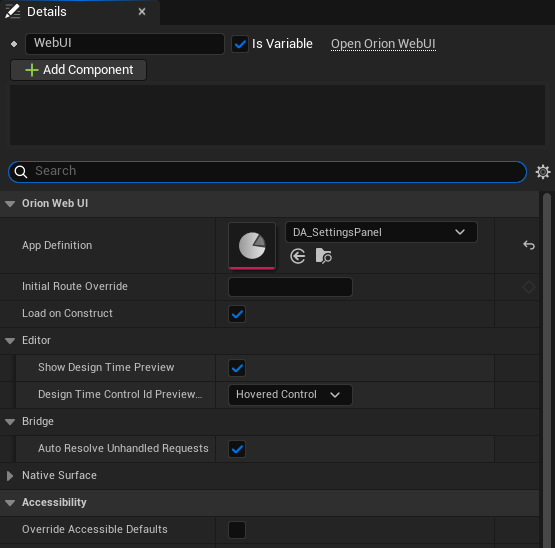Open the Orion WebUI link
555x548 pixels.
coord(383,44)
